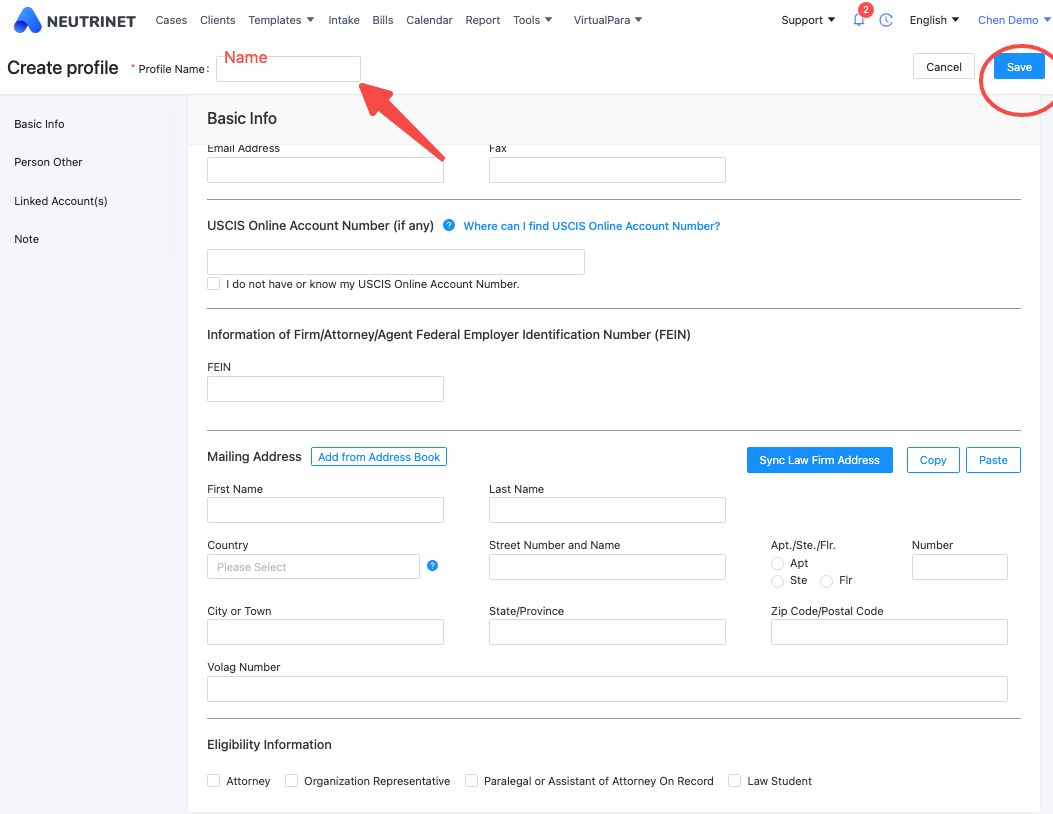This screenshot has width=1053, height=814.
Task: Copy the mailing address
Action: [x=933, y=460]
